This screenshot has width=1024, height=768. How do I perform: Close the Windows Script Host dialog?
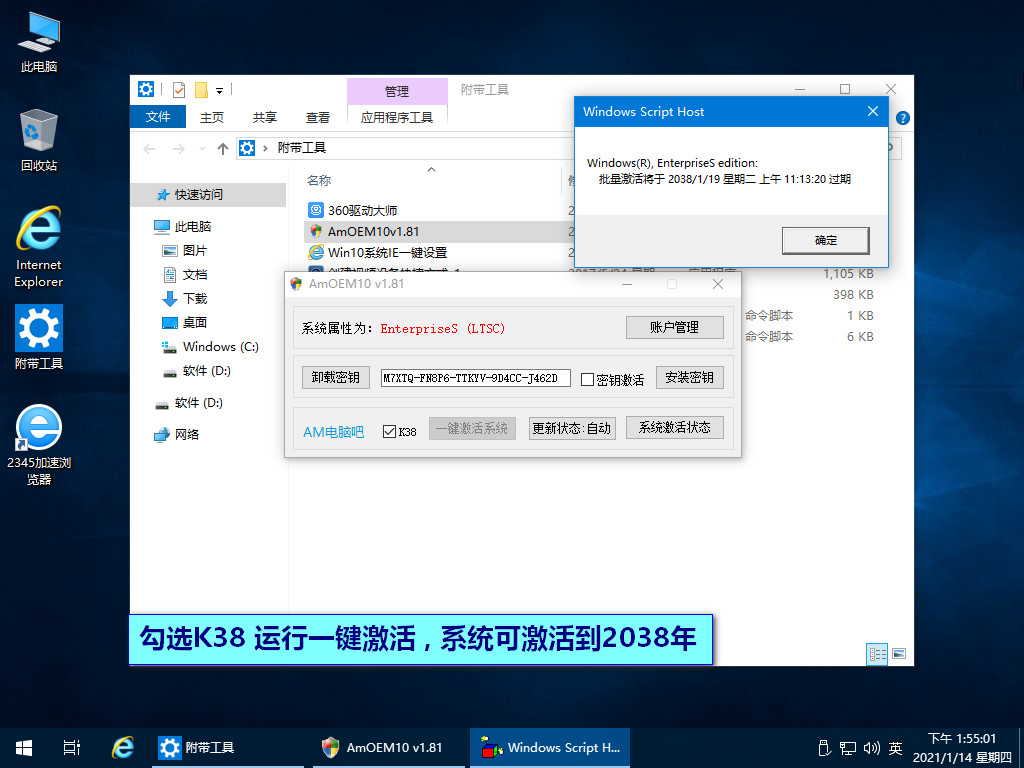(872, 112)
